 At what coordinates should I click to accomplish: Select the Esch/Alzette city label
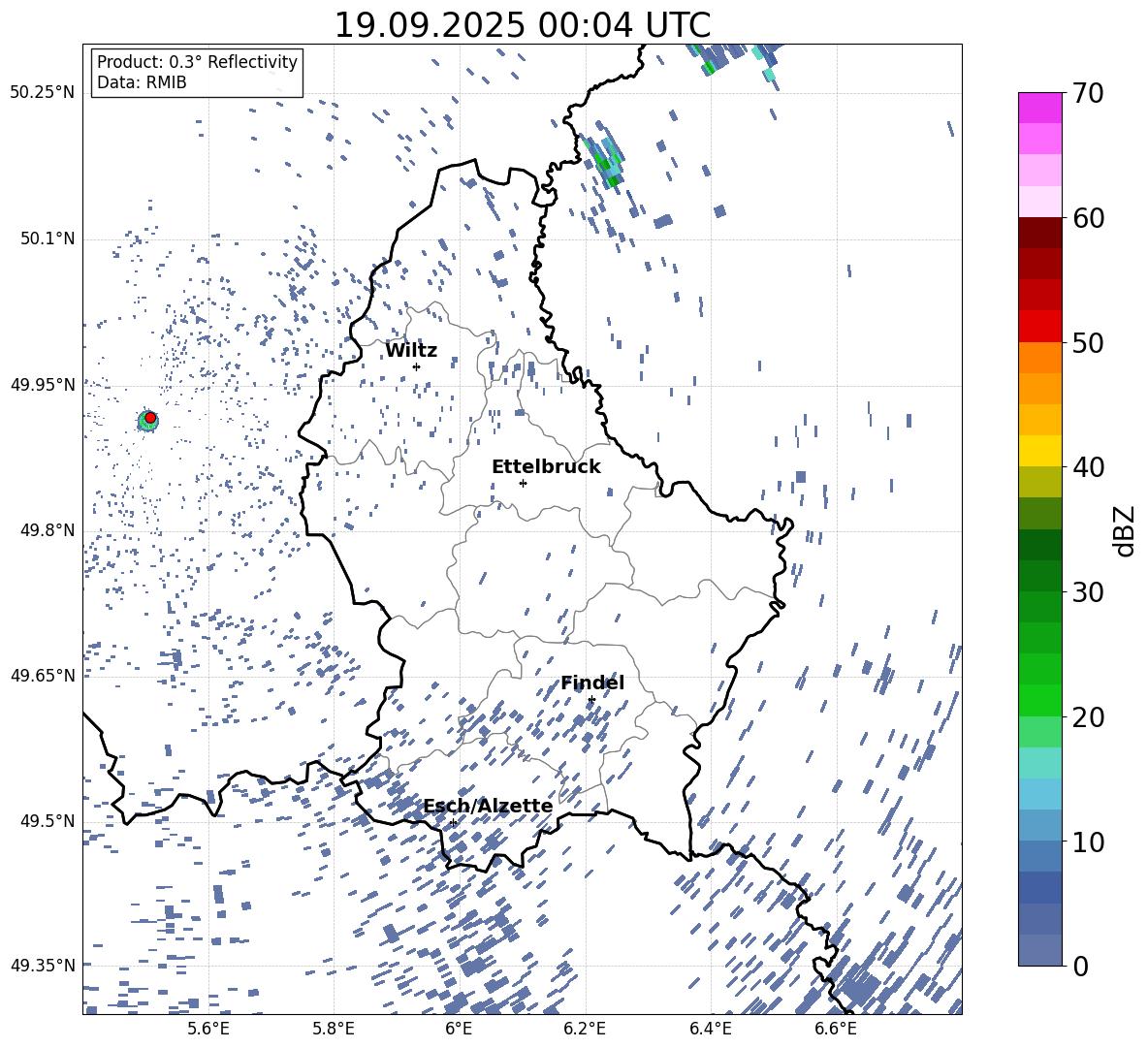click(x=488, y=806)
